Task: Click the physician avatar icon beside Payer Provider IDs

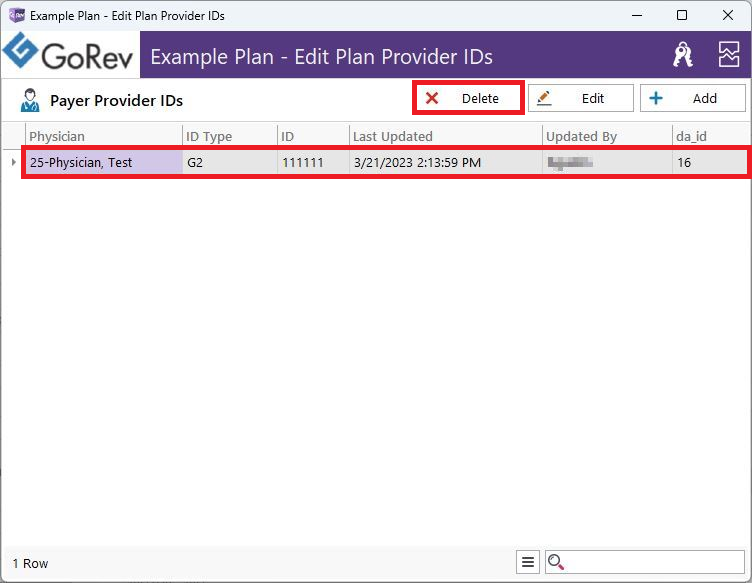Action: point(30,100)
